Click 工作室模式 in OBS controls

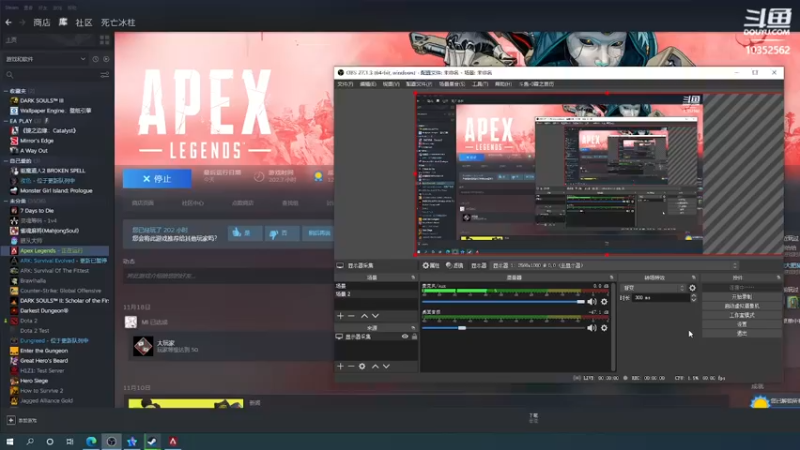(742, 315)
